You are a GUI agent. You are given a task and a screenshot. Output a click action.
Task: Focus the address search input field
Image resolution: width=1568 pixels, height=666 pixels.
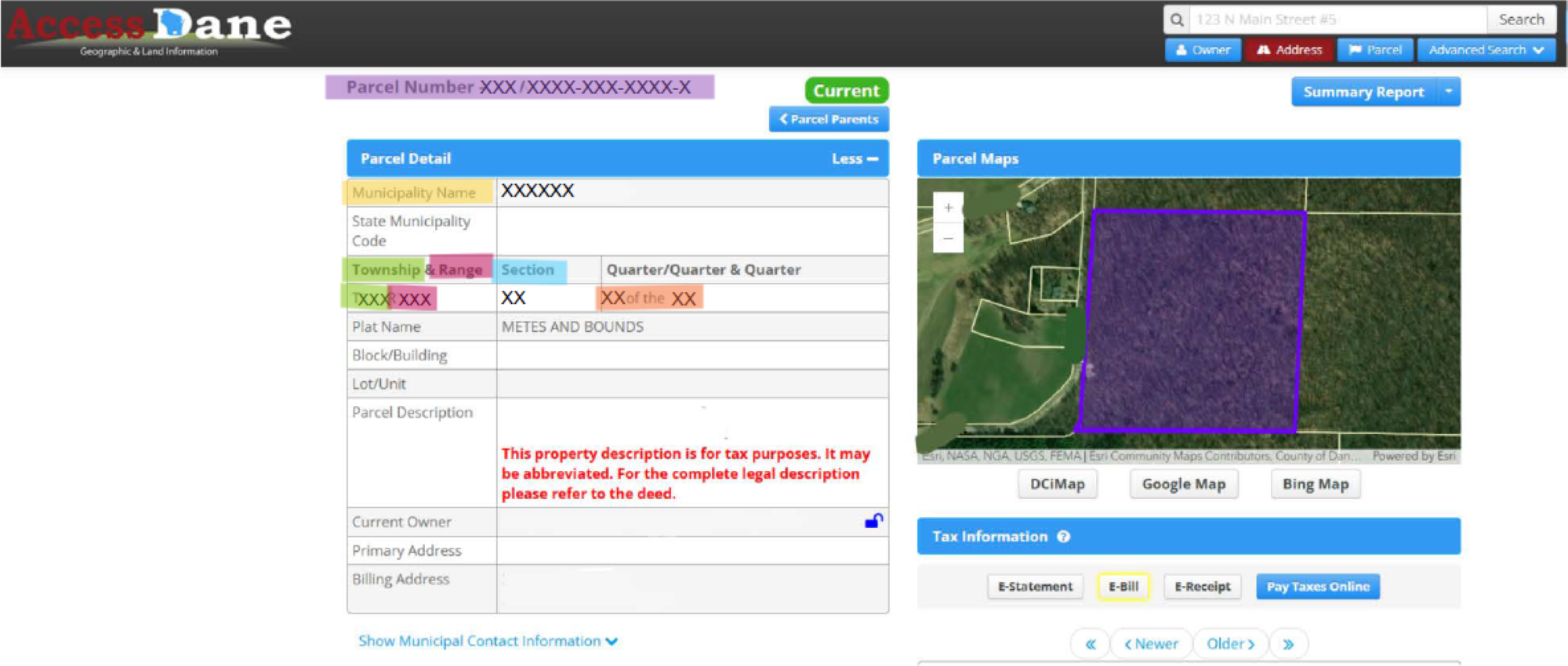[1338, 20]
